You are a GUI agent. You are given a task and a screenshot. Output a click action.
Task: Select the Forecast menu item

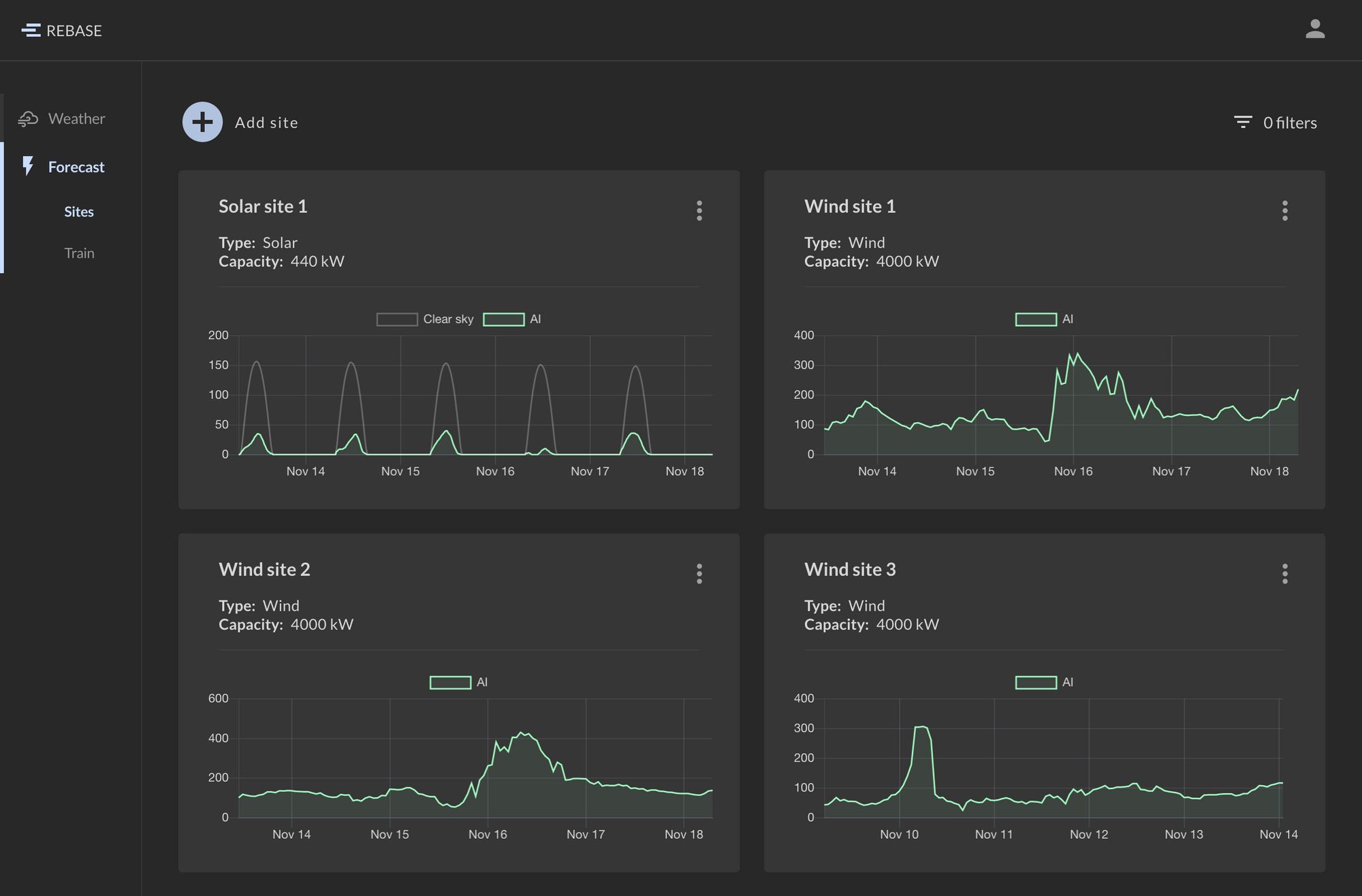[x=75, y=165]
